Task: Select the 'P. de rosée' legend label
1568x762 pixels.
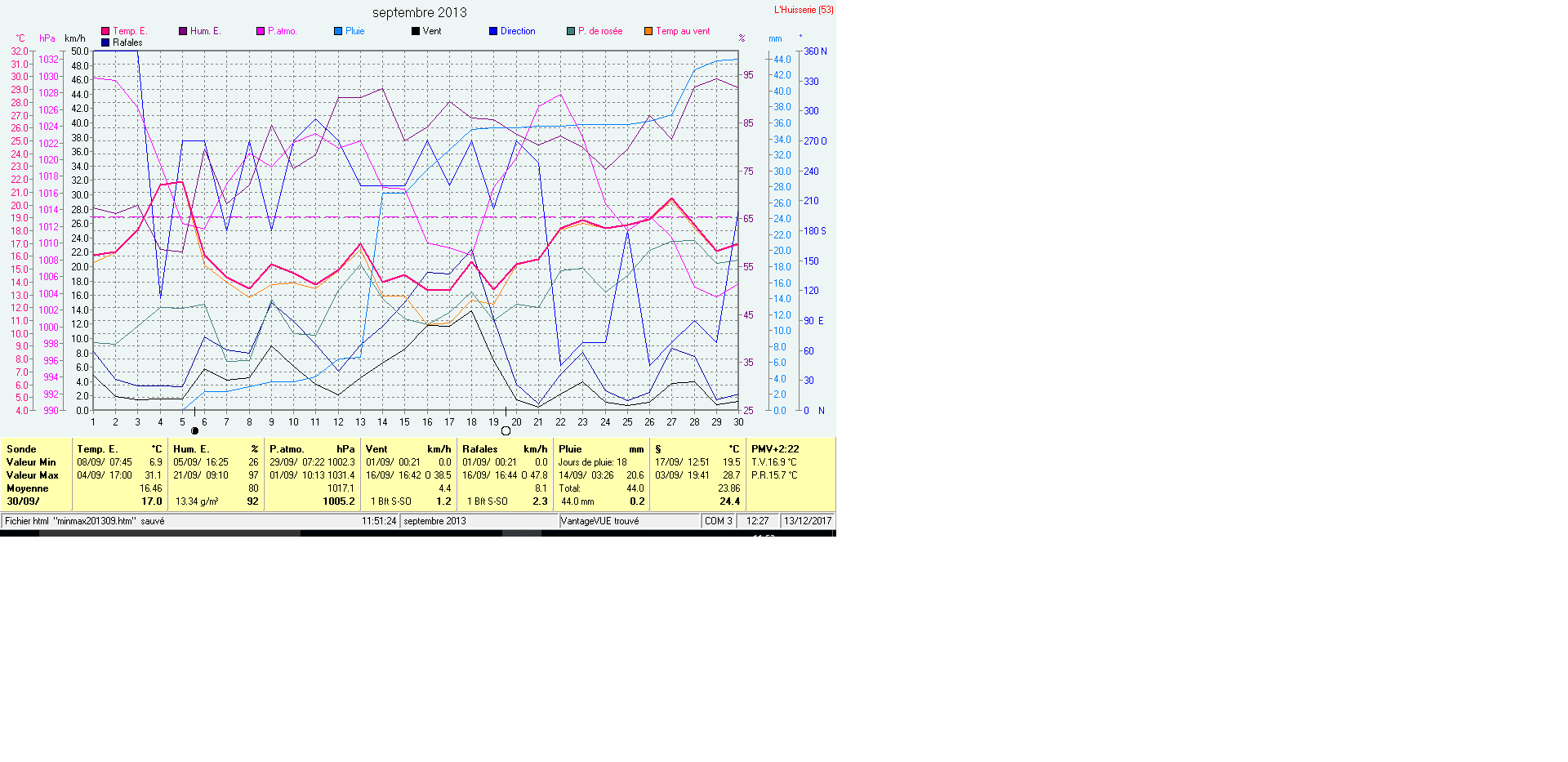Action: coord(600,31)
